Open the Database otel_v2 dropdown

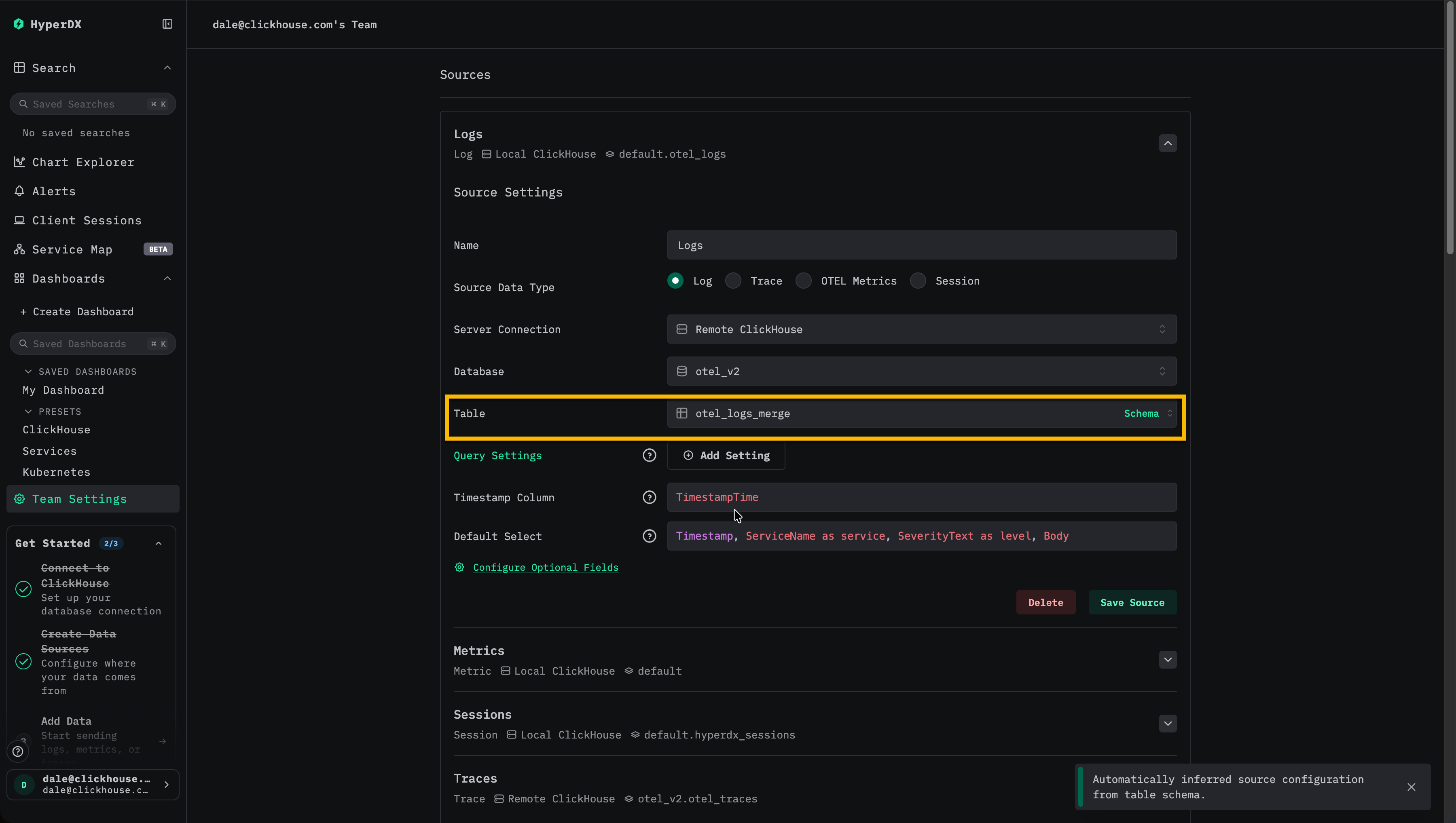point(922,371)
